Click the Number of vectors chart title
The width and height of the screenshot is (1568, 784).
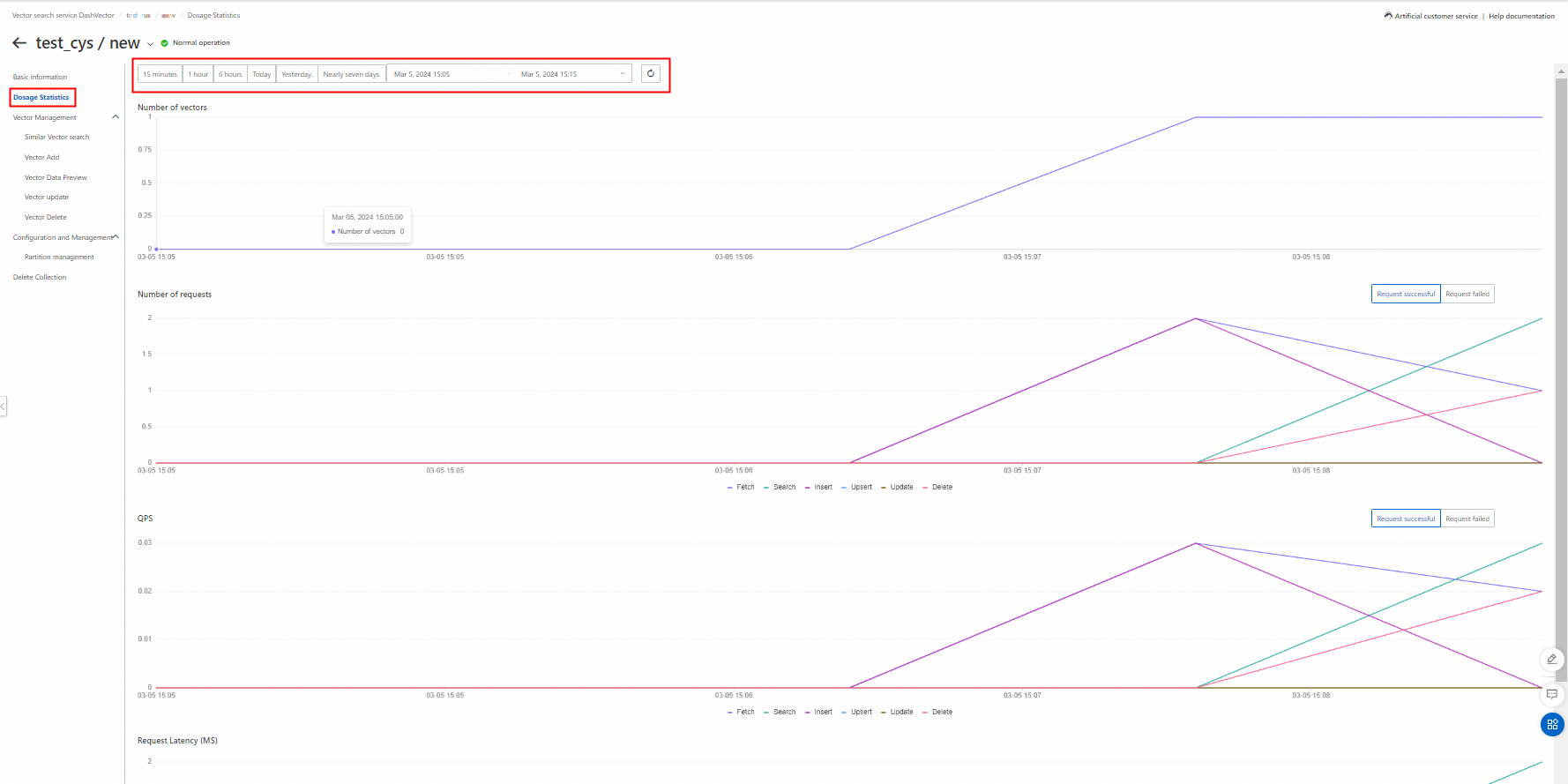[x=172, y=108]
